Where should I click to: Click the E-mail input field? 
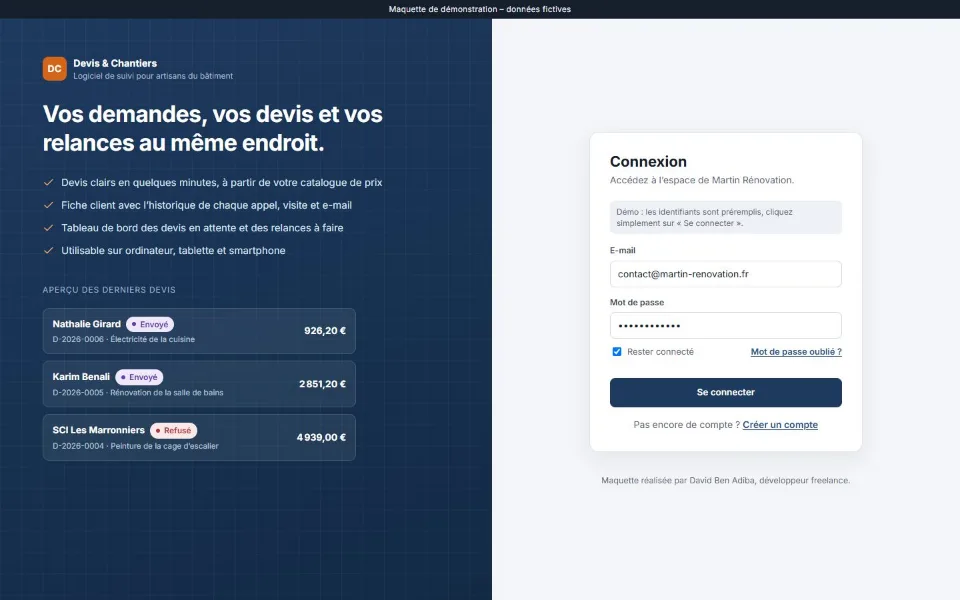tap(726, 274)
